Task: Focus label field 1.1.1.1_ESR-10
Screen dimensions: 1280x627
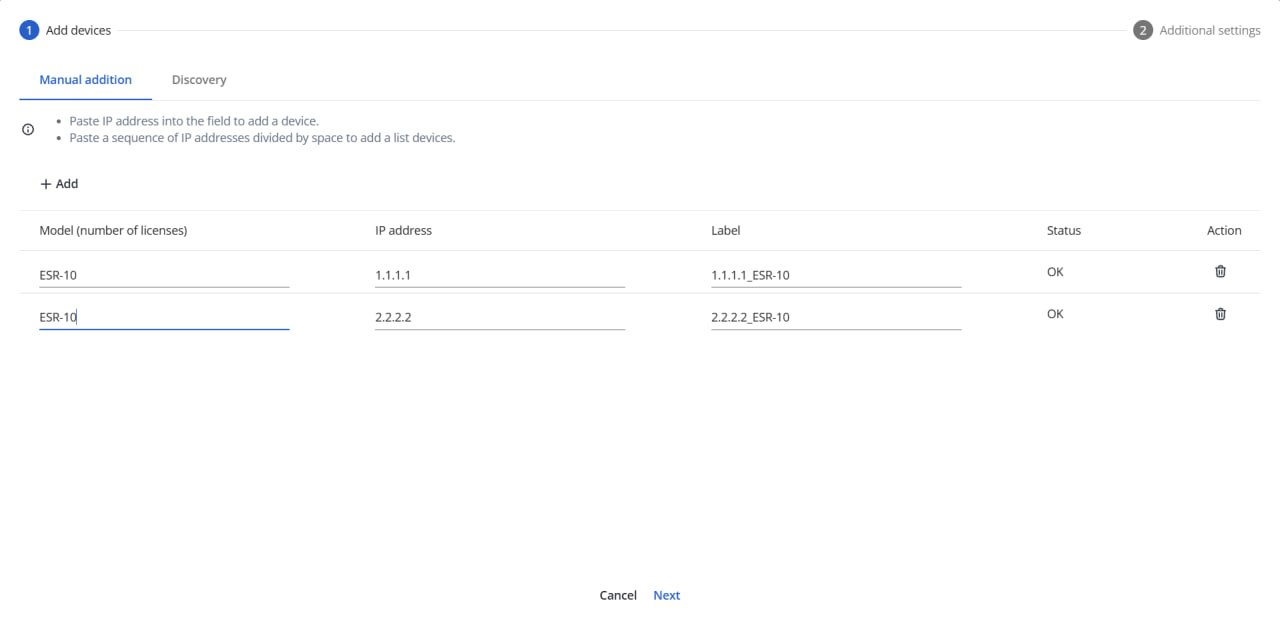Action: [x=836, y=275]
